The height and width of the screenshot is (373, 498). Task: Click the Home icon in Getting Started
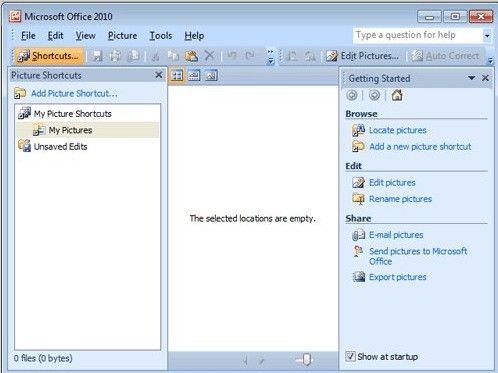[x=397, y=95]
